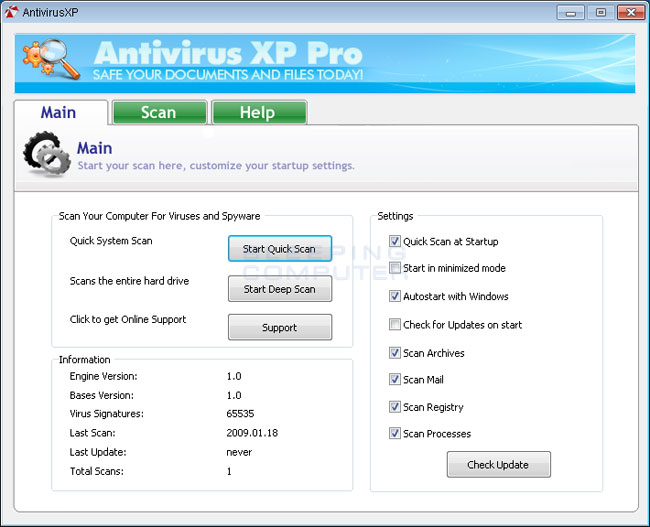Click the Quick System Scan label
This screenshot has width=650, height=527.
[x=111, y=241]
